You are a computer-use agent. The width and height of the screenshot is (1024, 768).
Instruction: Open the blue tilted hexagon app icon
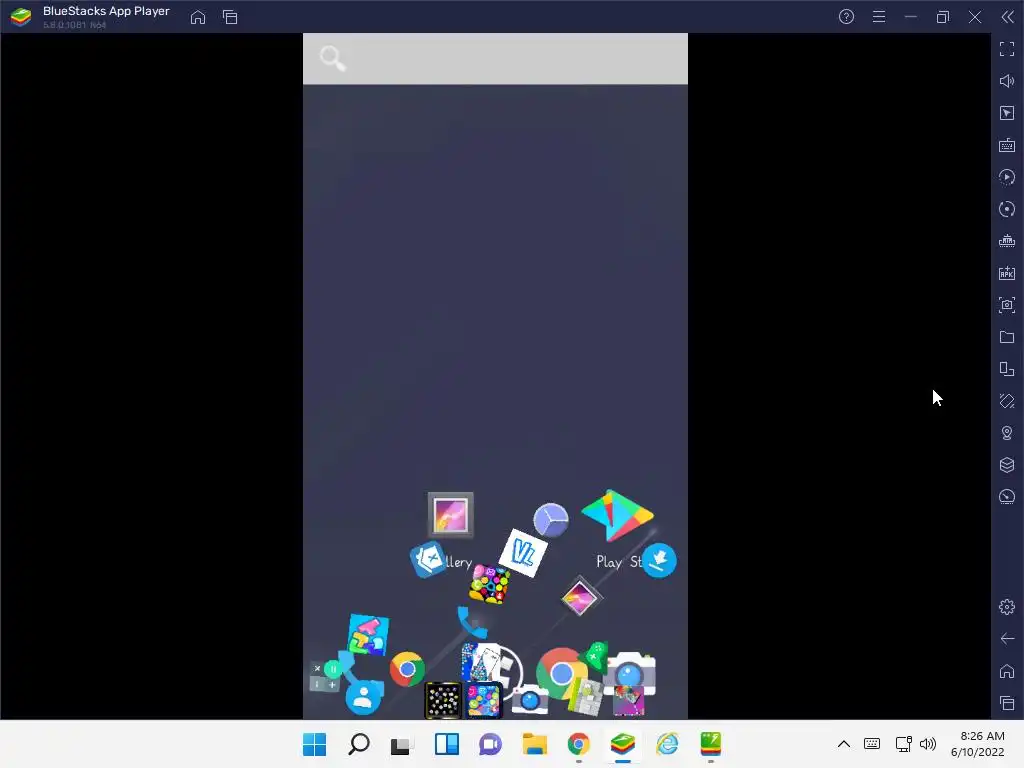coord(428,559)
